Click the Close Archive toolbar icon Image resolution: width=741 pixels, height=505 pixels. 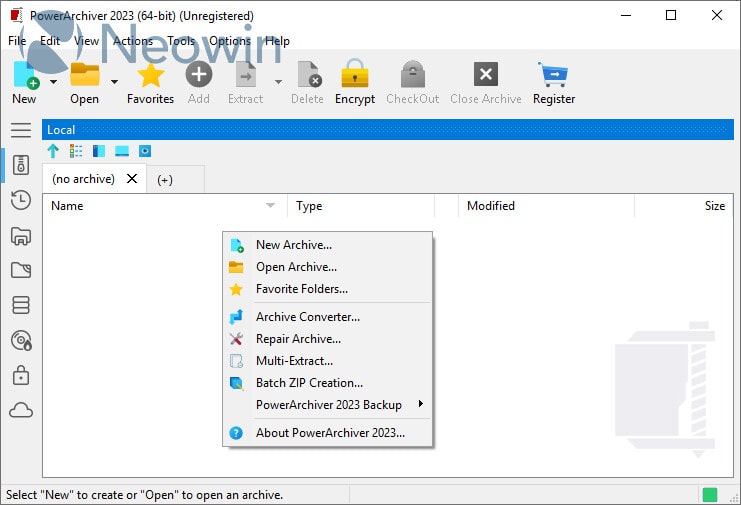(486, 74)
